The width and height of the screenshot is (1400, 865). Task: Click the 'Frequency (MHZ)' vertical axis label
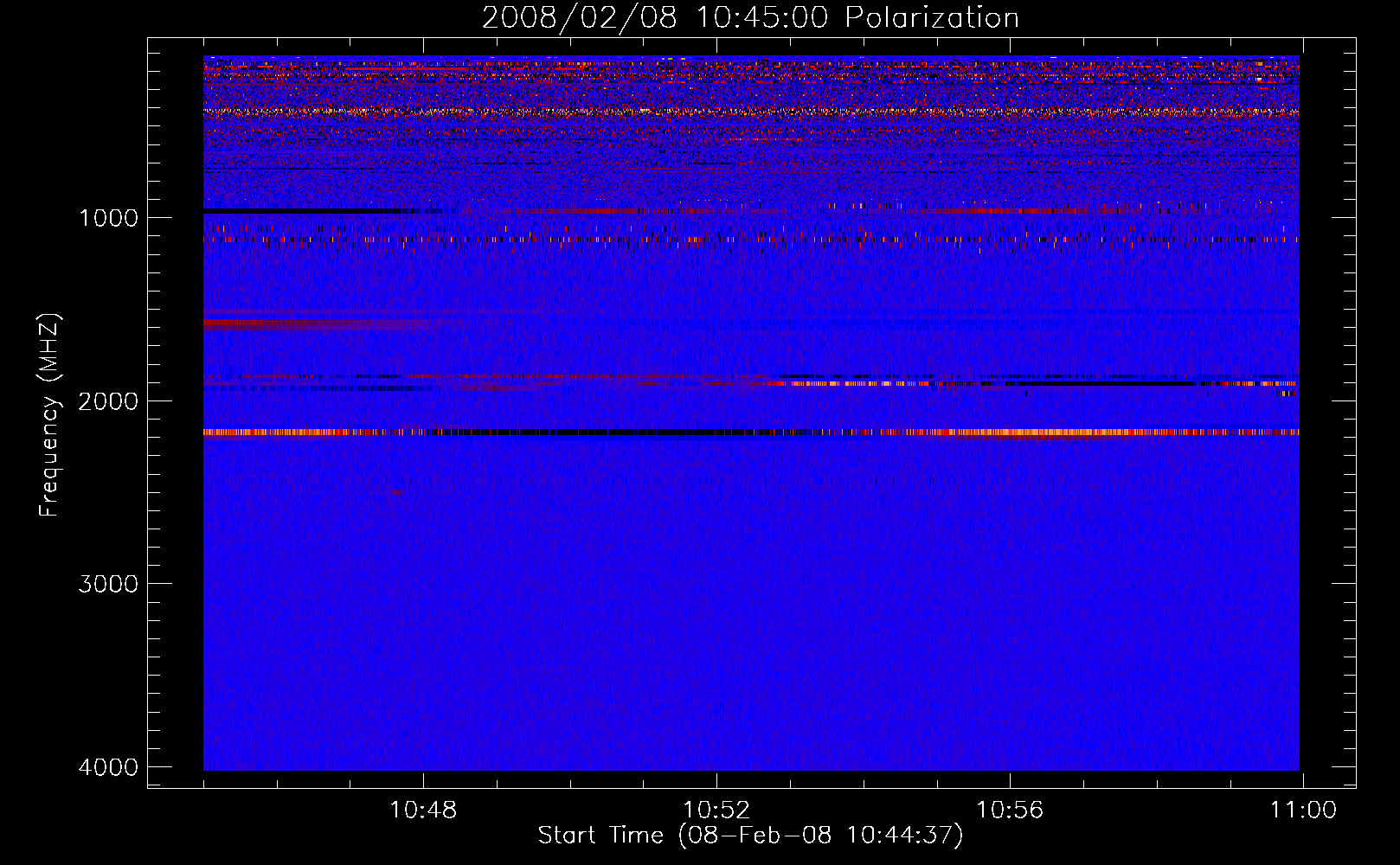[49, 415]
